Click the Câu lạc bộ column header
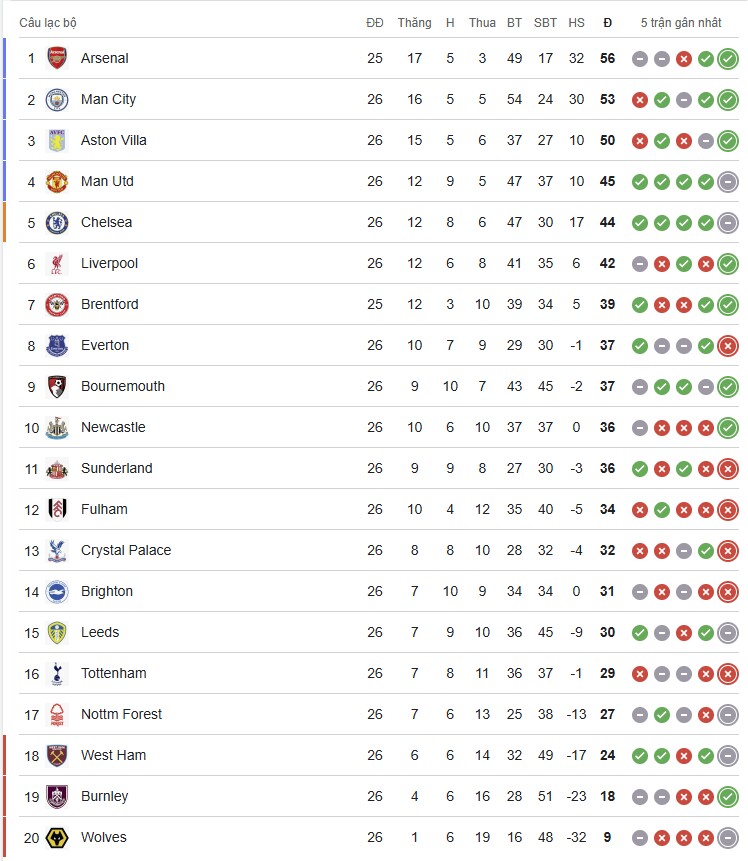Image resolution: width=748 pixels, height=861 pixels. (x=48, y=22)
